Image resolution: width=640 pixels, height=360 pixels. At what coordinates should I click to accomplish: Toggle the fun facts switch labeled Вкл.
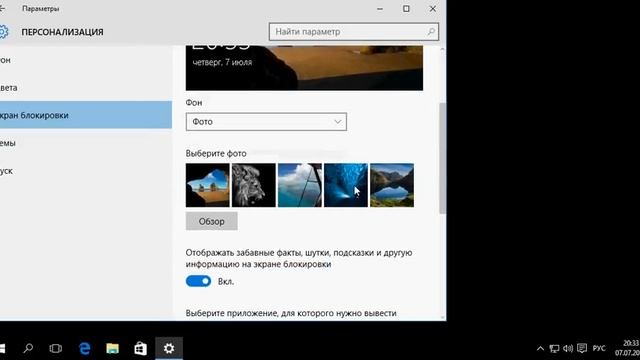[198, 281]
